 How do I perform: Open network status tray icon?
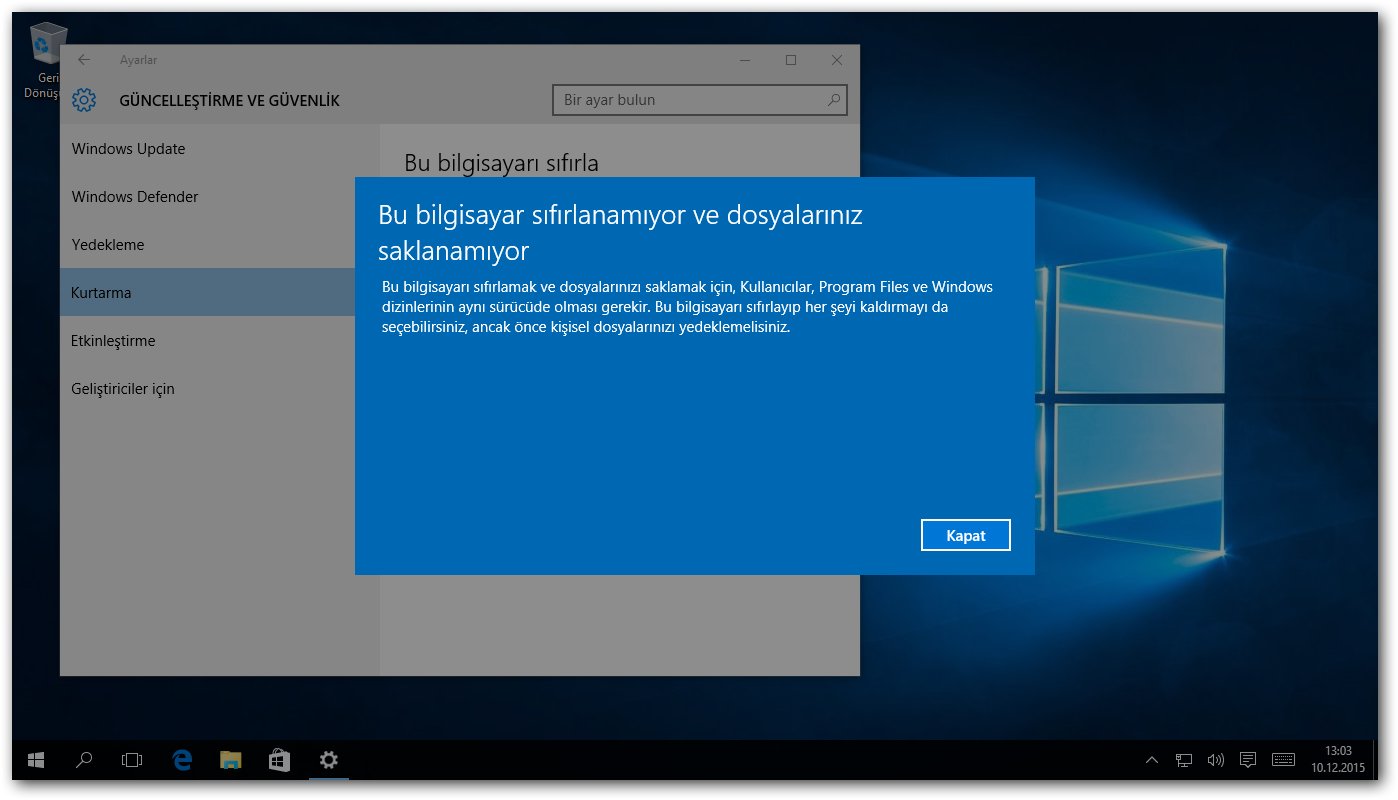[x=1184, y=760]
